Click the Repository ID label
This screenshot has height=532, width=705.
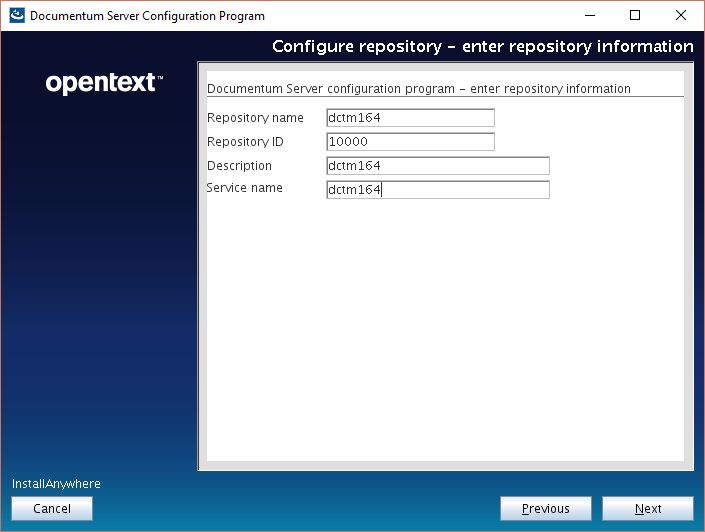coord(245,142)
